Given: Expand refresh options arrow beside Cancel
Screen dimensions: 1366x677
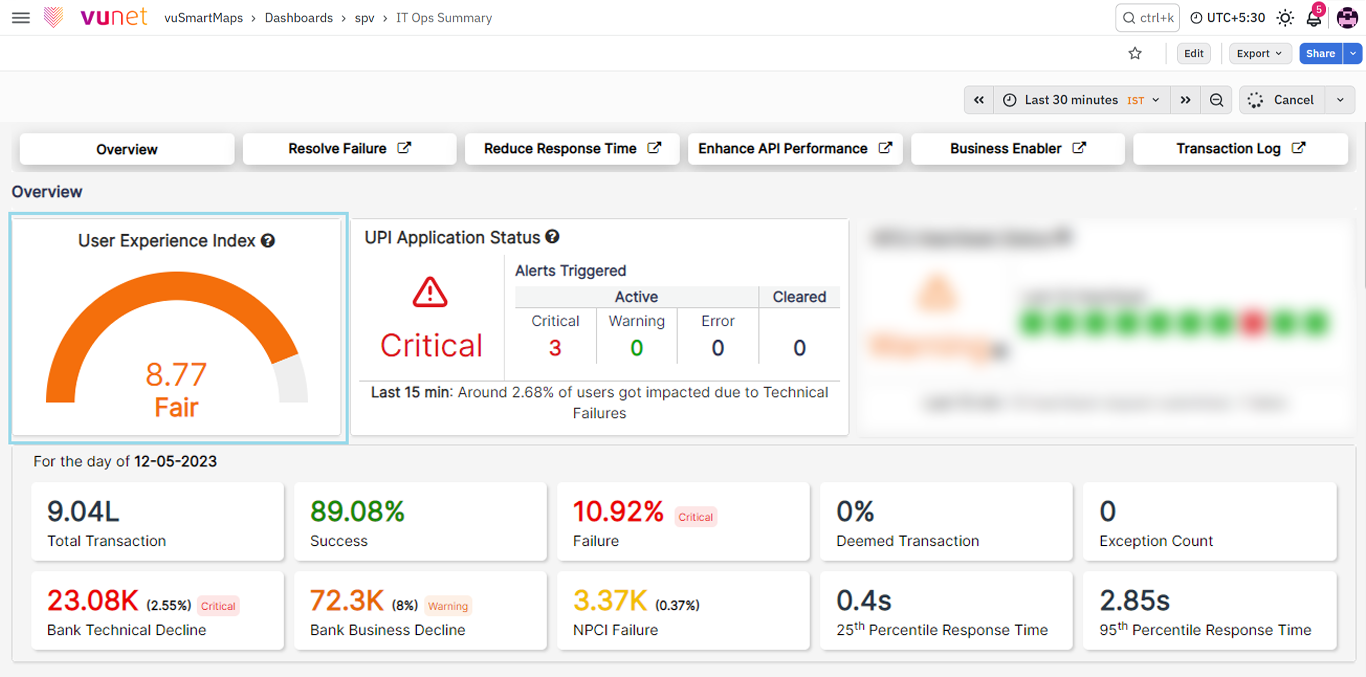Looking at the screenshot, I should 1340,100.
